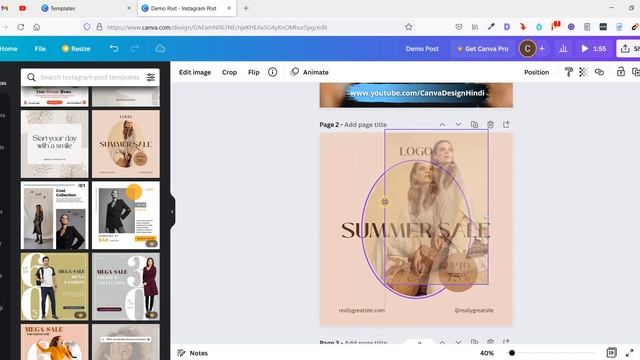The width and height of the screenshot is (640, 360).
Task: Open the Edit image panel
Action: coord(195,72)
